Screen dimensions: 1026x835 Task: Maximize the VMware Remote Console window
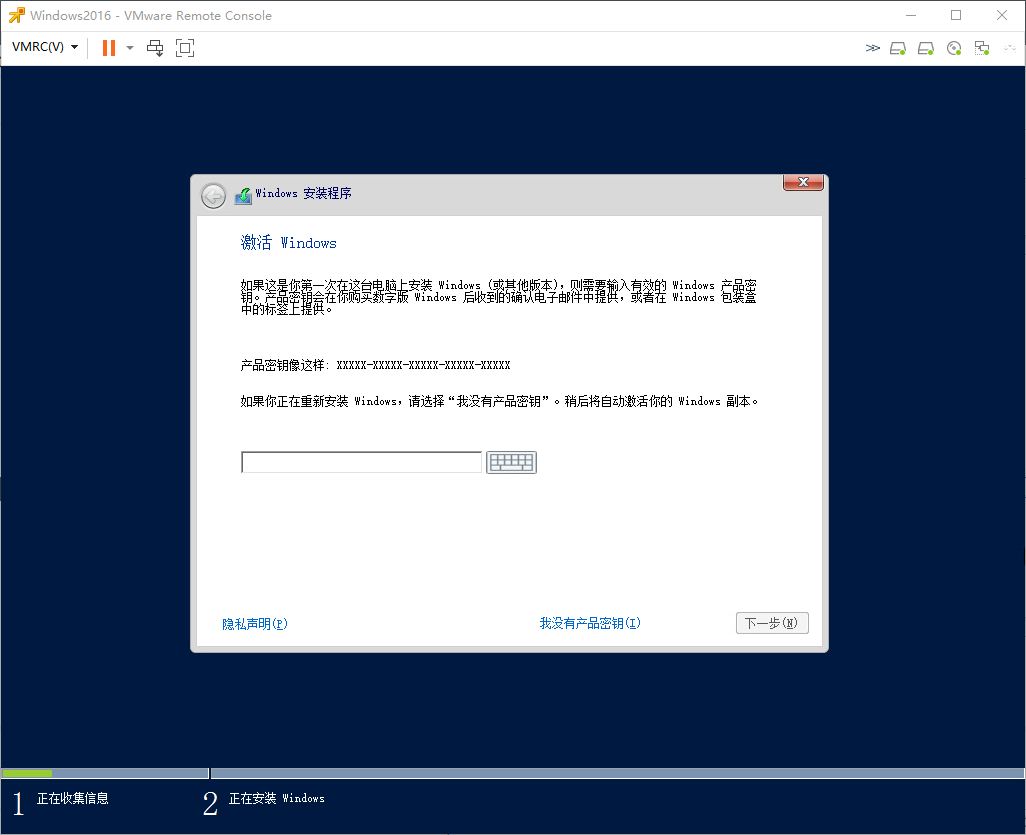[x=956, y=15]
